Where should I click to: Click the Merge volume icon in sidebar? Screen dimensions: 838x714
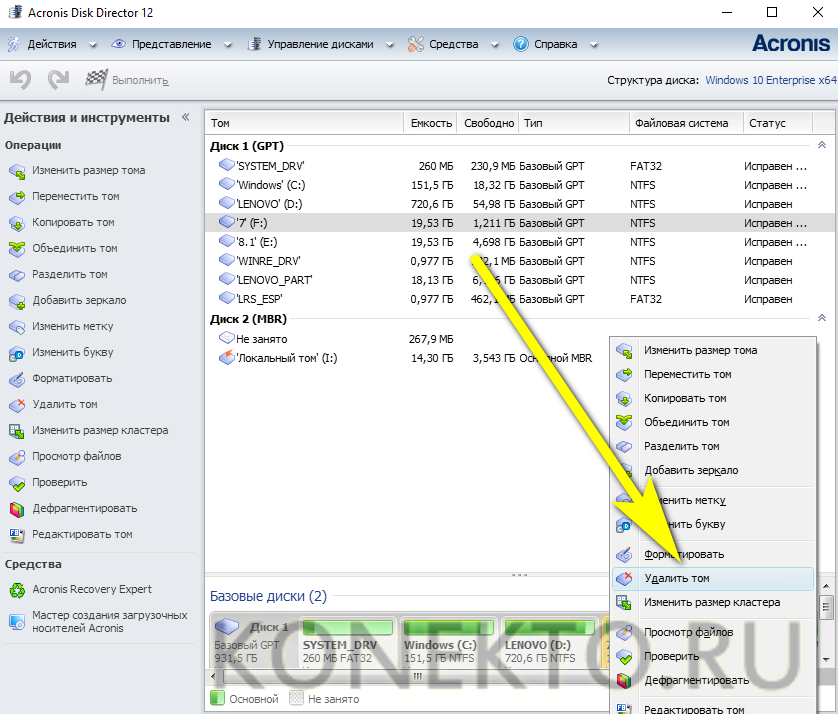tap(17, 249)
